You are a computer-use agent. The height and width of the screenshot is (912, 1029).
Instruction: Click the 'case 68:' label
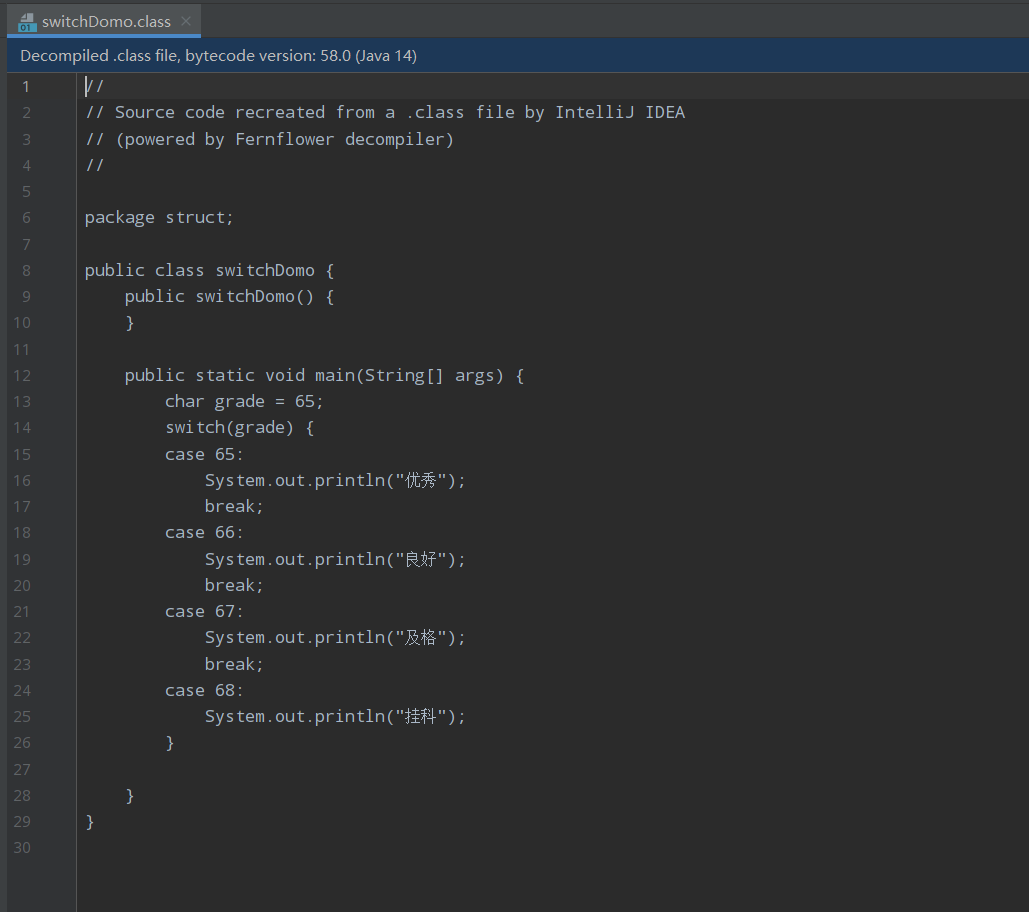tap(204, 690)
